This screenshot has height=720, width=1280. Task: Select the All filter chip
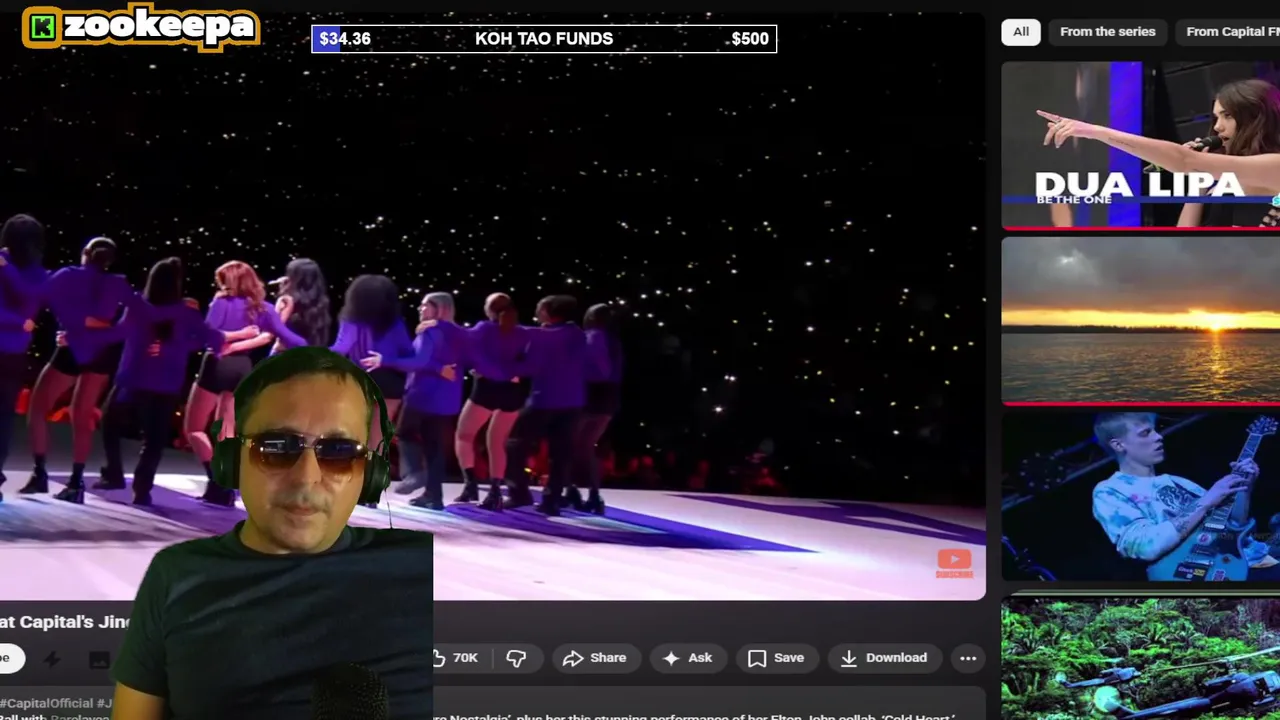[1021, 32]
